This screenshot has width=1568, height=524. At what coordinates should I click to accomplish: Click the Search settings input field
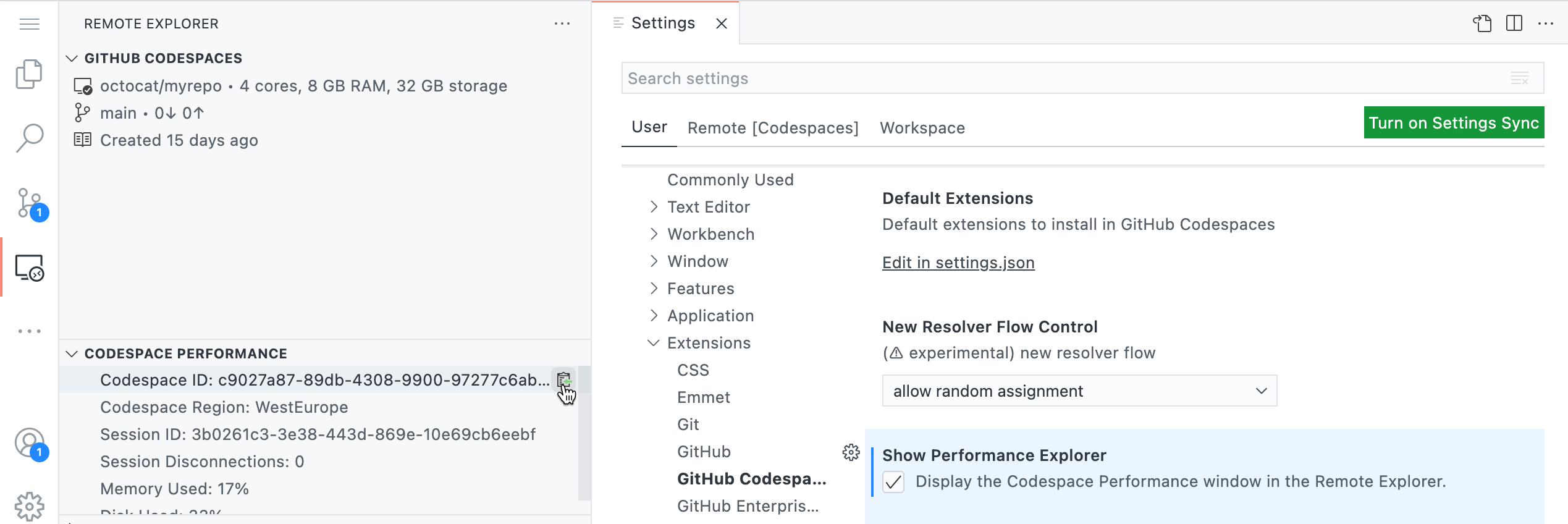(x=1082, y=78)
